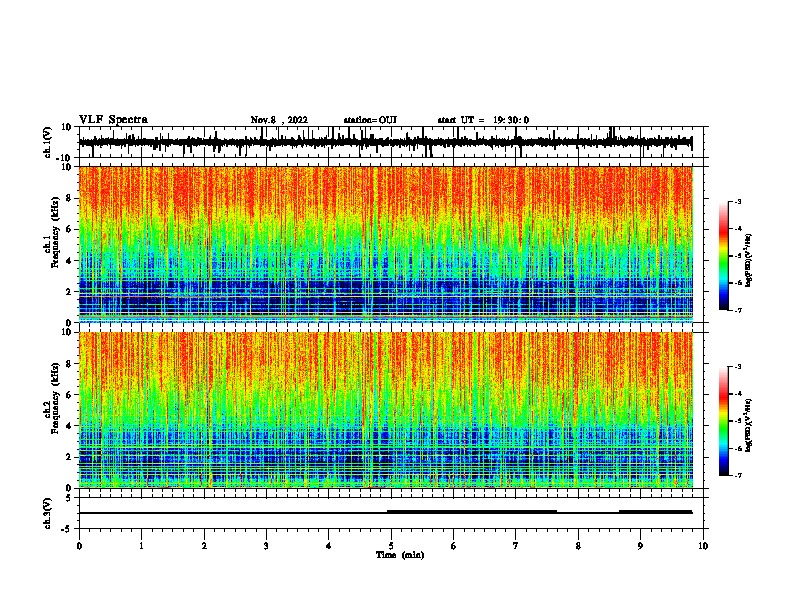Click the ch.2 frequency spectrogram panel
Image resolution: width=792 pixels, height=612 pixels.
[x=385, y=410]
